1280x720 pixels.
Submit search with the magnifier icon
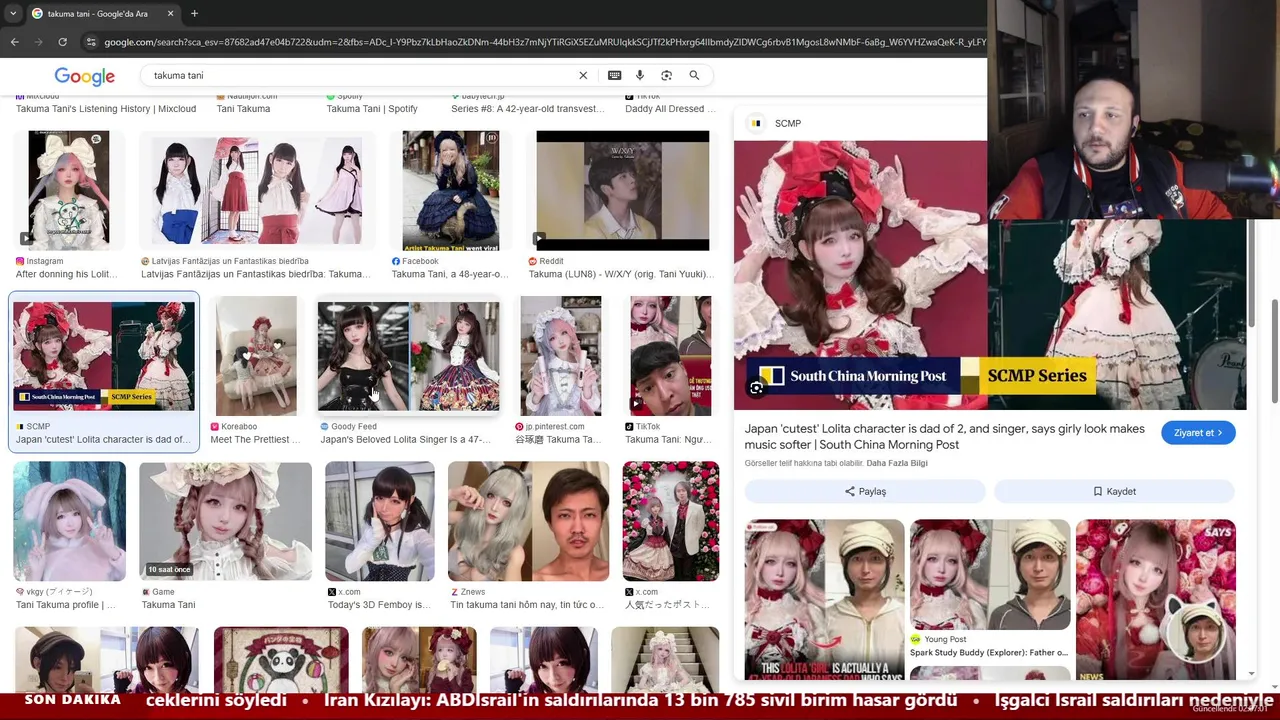tap(694, 75)
